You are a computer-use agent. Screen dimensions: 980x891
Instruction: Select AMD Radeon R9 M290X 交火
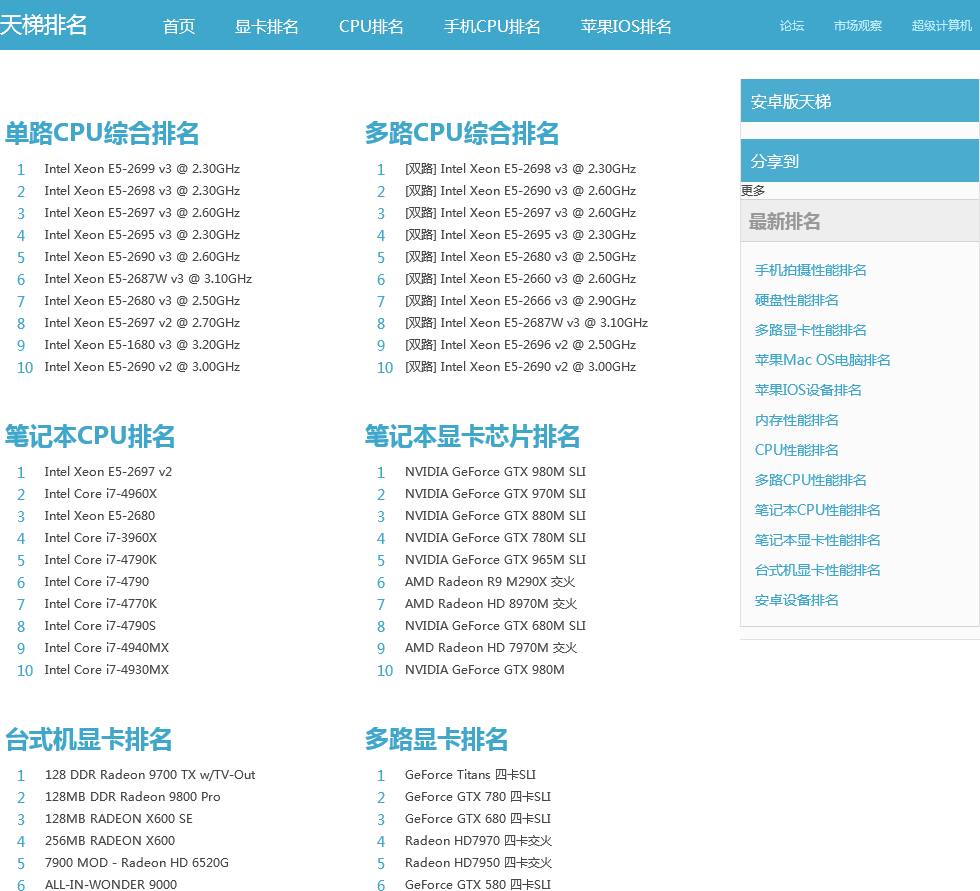coord(490,582)
